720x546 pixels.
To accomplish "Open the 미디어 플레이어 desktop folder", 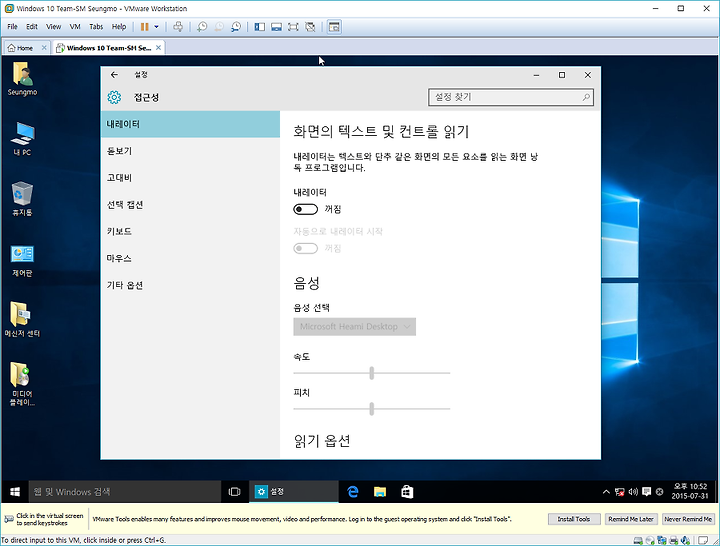I will pyautogui.click(x=22, y=384).
